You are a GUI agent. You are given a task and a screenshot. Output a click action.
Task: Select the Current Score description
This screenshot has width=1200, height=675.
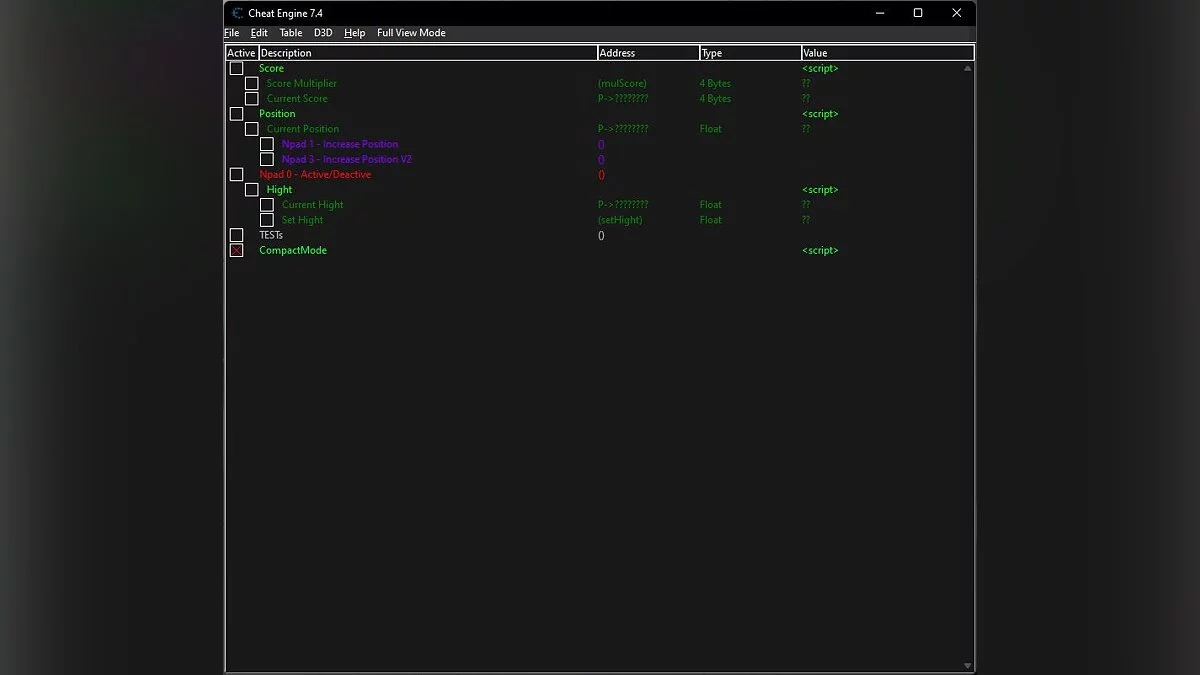pos(297,98)
